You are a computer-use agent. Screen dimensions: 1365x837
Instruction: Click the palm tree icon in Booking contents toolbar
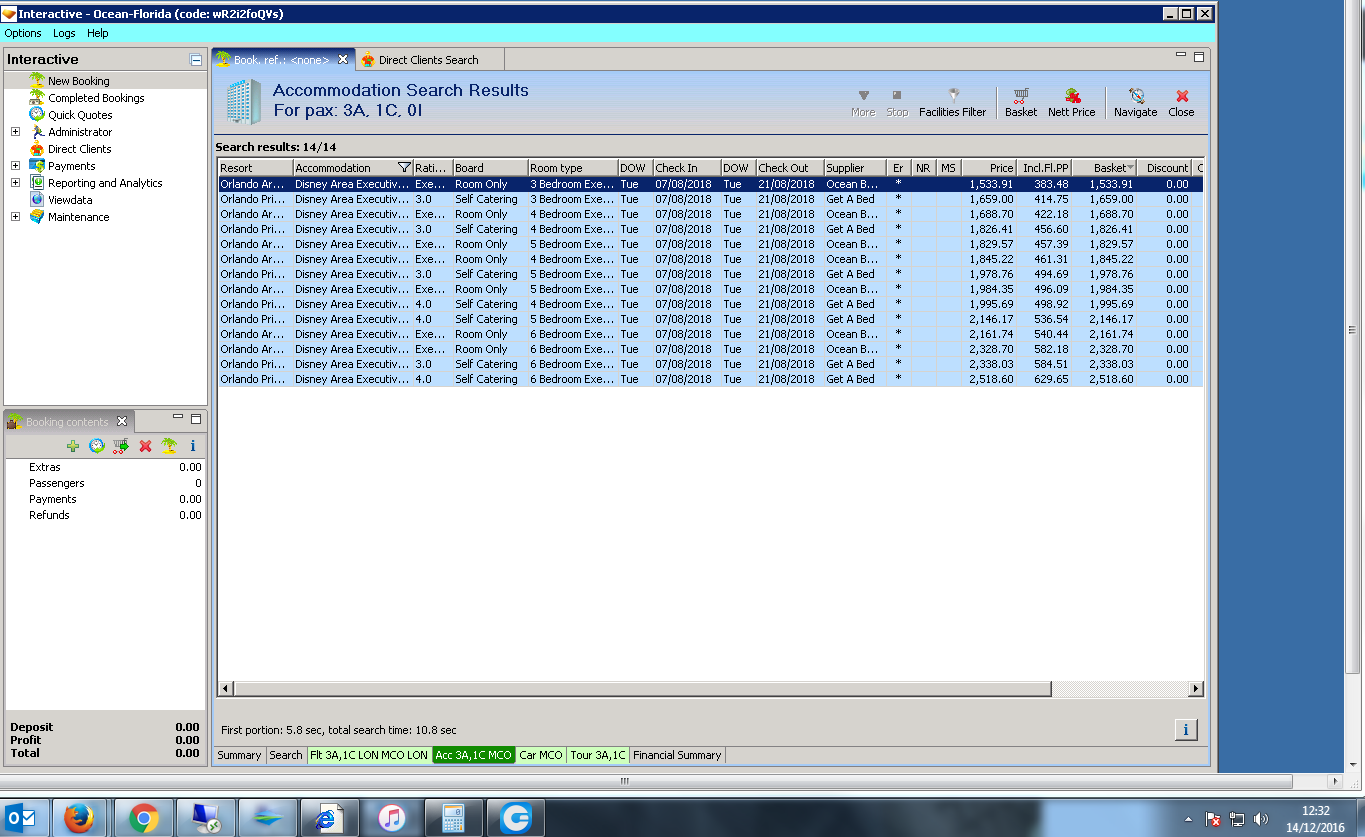(169, 446)
